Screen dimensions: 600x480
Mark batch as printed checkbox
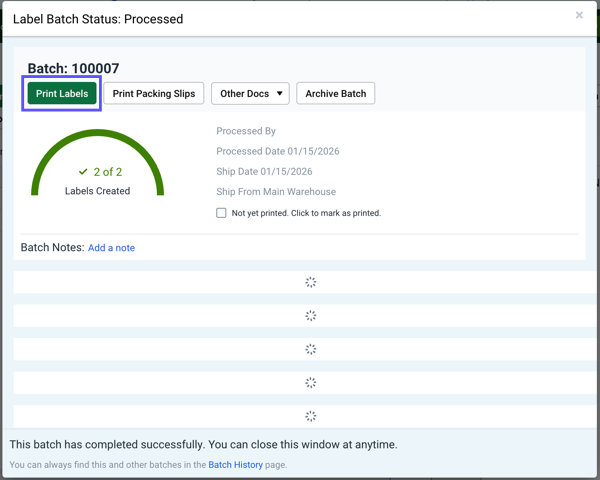click(221, 213)
